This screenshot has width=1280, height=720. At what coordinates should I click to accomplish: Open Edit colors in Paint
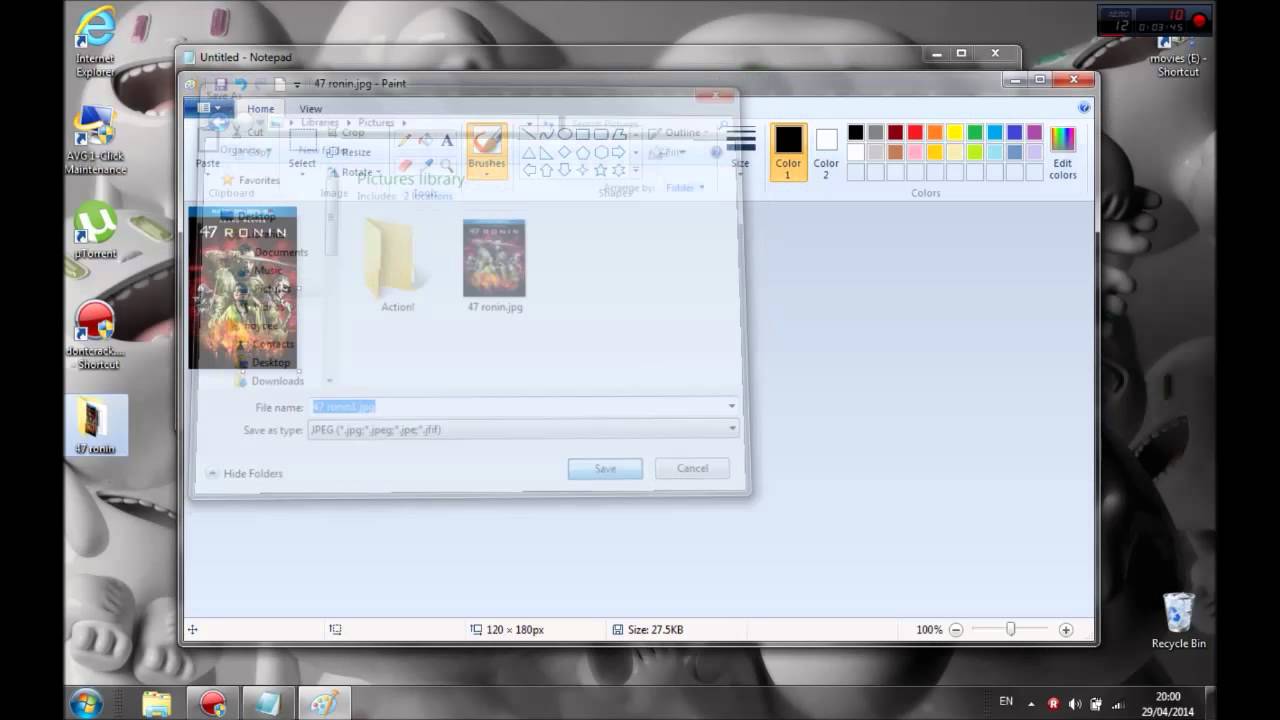1062,152
